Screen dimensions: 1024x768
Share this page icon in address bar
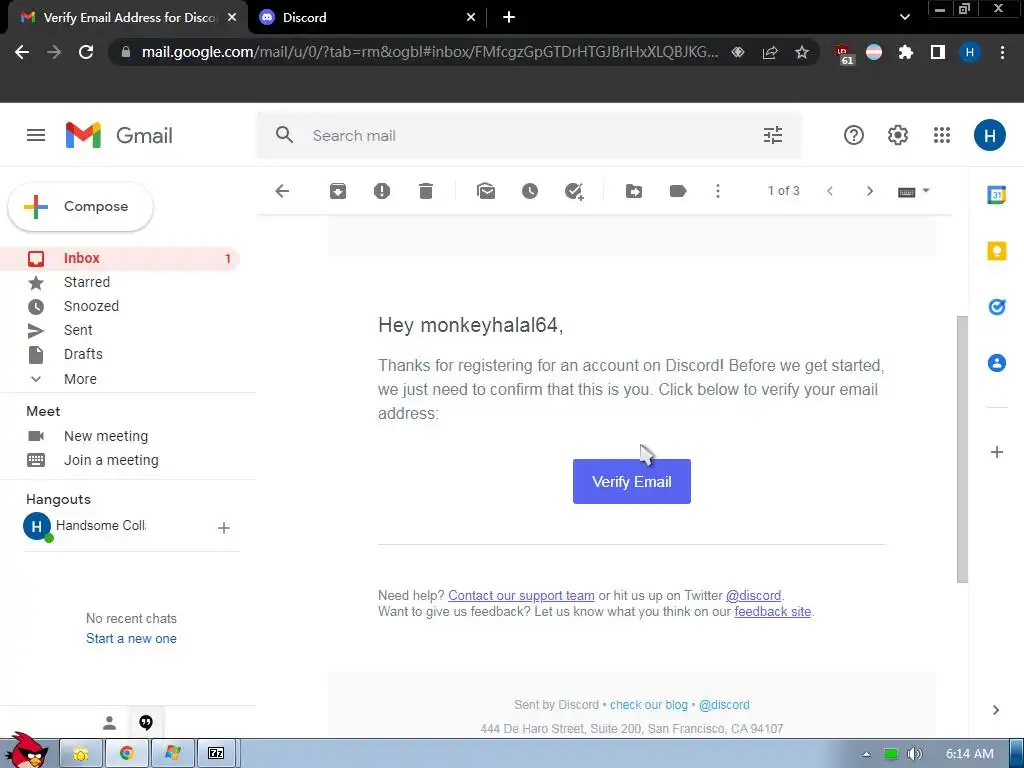770,52
